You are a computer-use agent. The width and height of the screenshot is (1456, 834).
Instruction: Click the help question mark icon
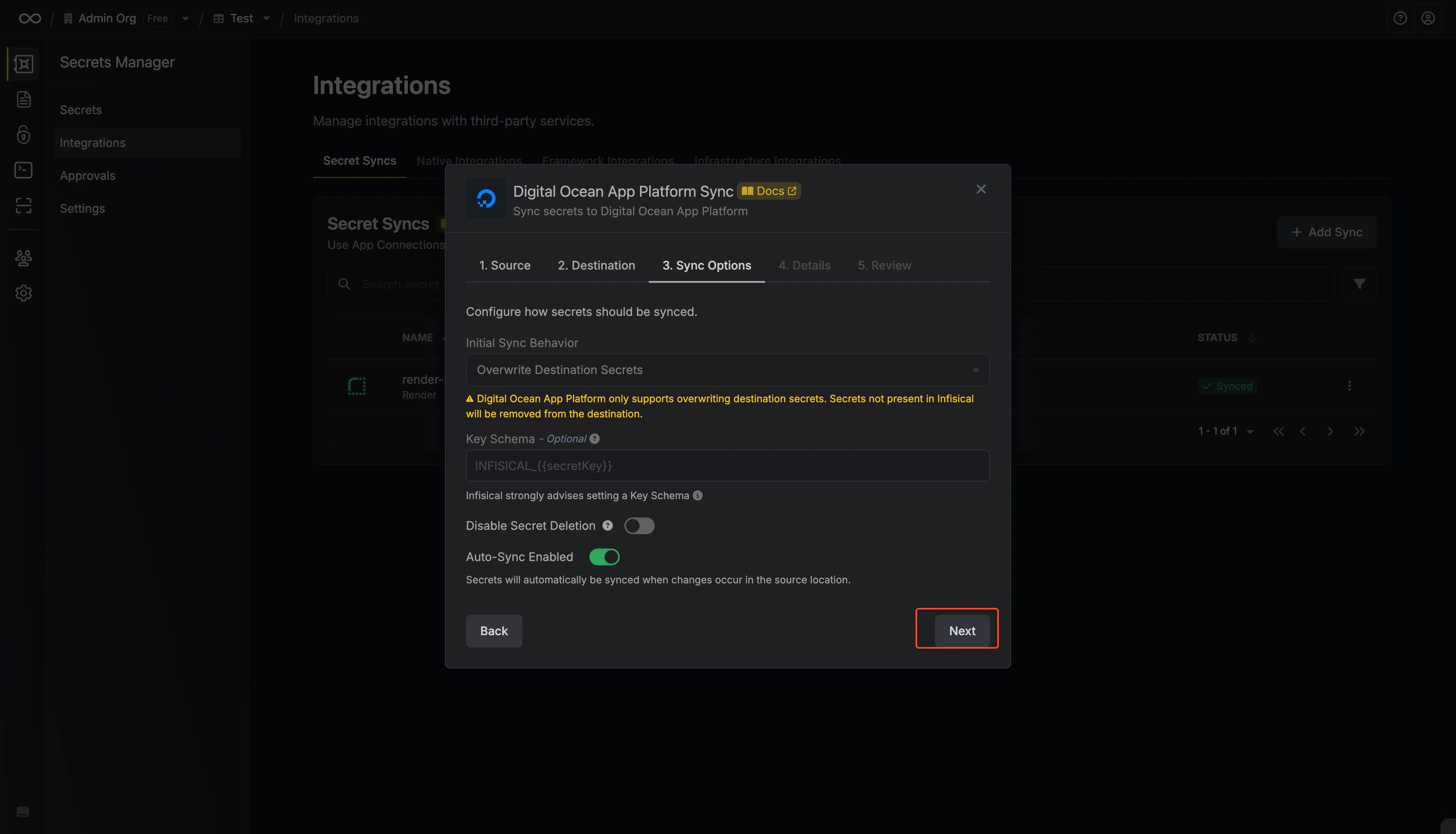[x=1400, y=19]
